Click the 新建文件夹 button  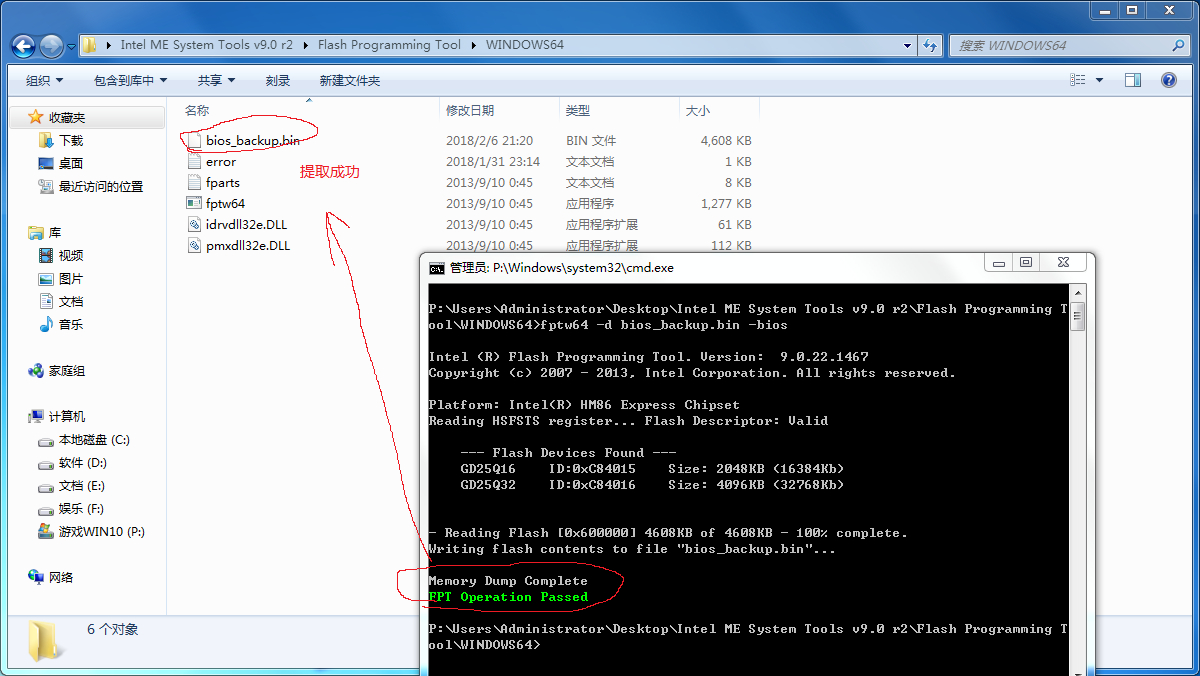click(x=350, y=80)
